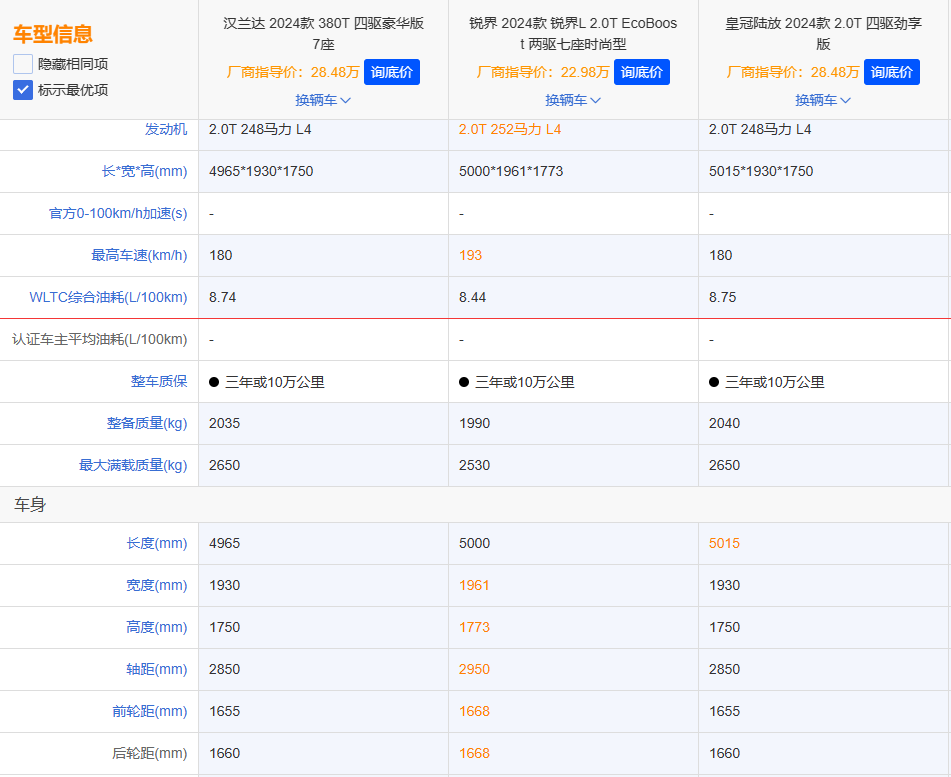Click the 整备质量(kg) parameter label
This screenshot has height=777, width=951.
coord(147,423)
